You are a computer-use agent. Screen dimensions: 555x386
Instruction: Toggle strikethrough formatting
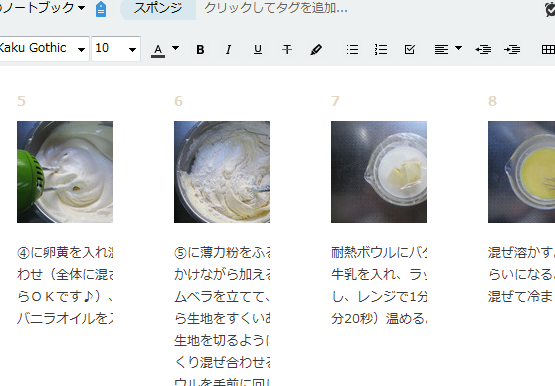click(x=287, y=50)
